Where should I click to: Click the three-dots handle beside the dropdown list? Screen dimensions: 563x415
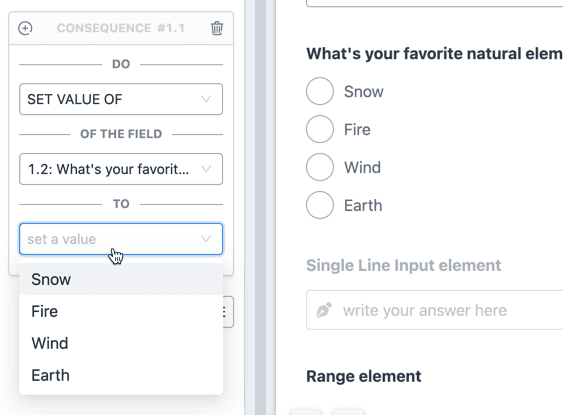[x=226, y=312]
